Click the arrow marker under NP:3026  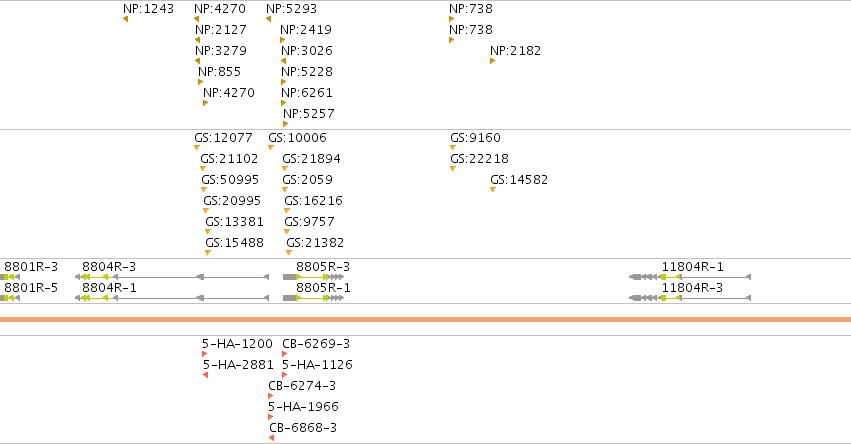coord(283,61)
